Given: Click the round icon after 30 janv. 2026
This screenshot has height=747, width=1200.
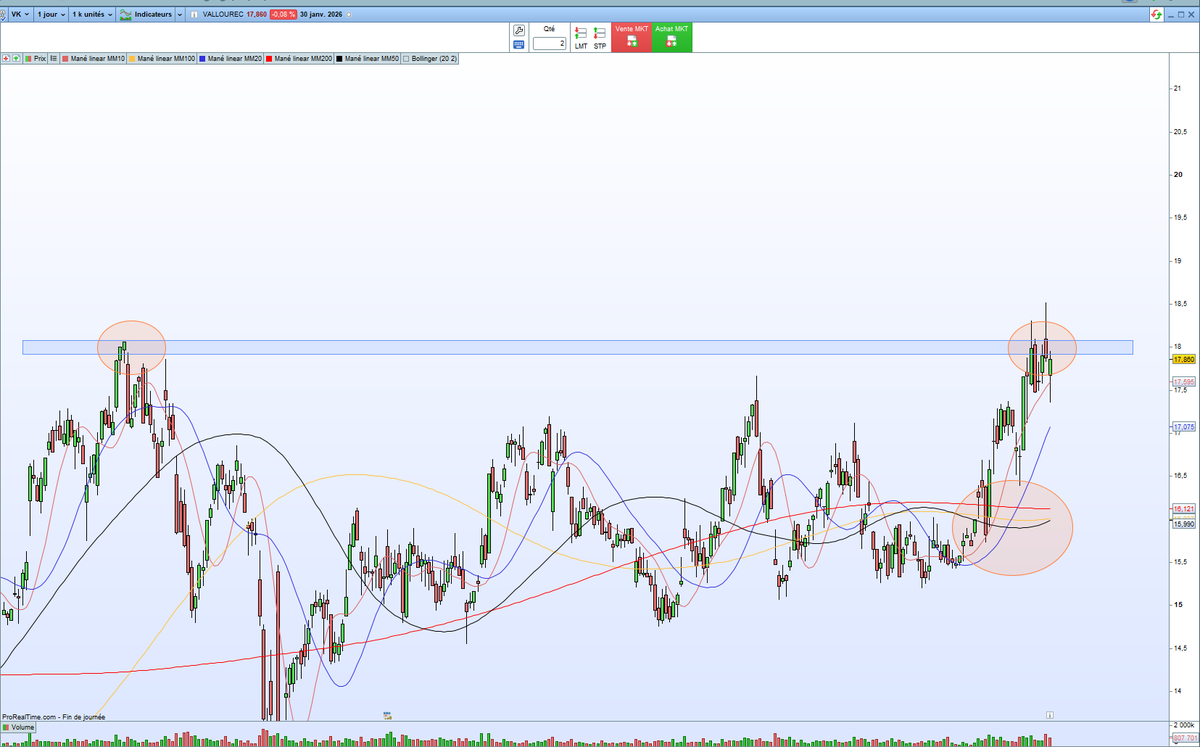Looking at the screenshot, I should pyautogui.click(x=348, y=15).
